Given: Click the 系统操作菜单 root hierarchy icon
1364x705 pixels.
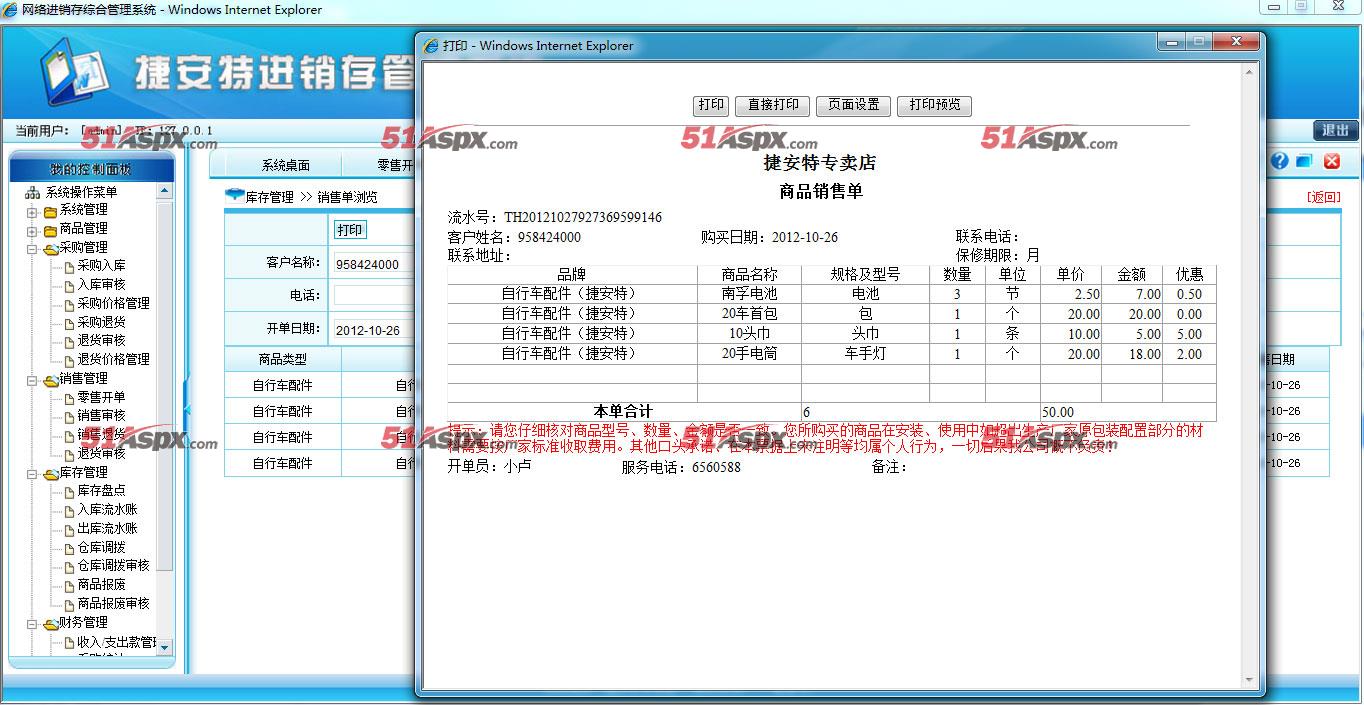Looking at the screenshot, I should click(33, 192).
